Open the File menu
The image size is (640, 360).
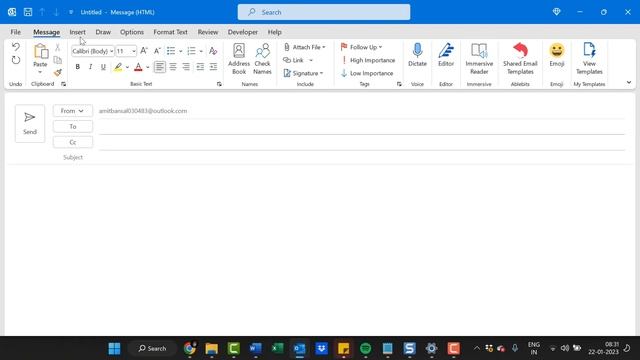coord(16,32)
